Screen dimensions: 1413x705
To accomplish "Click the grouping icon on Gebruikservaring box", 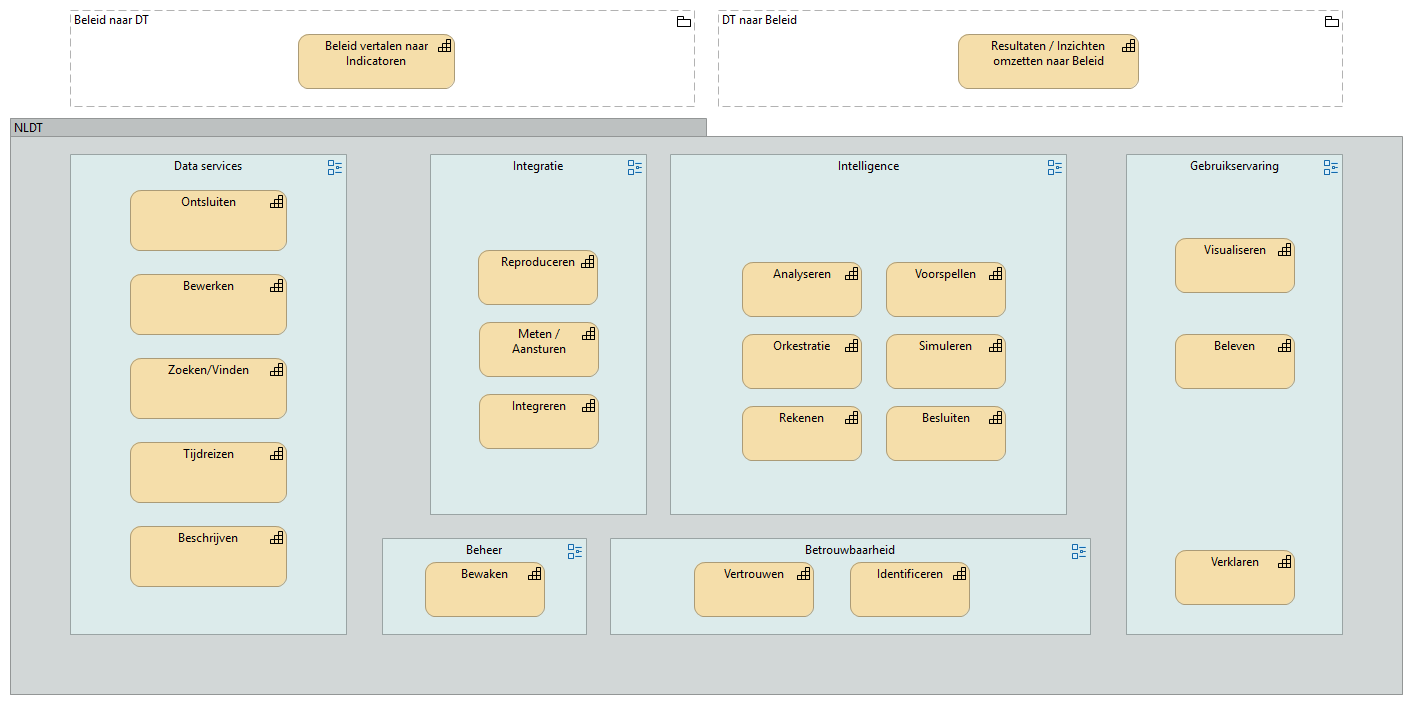I will 1331,167.
